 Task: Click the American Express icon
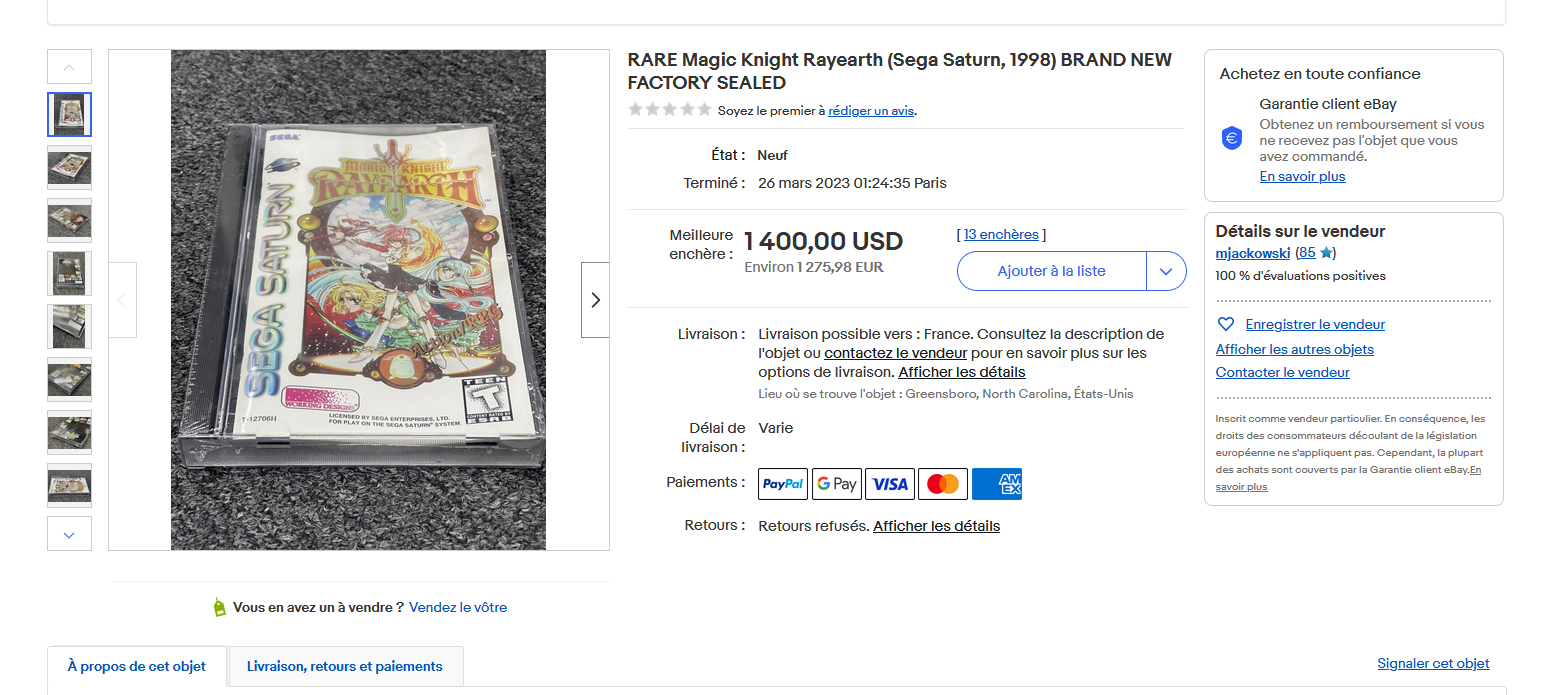point(996,484)
